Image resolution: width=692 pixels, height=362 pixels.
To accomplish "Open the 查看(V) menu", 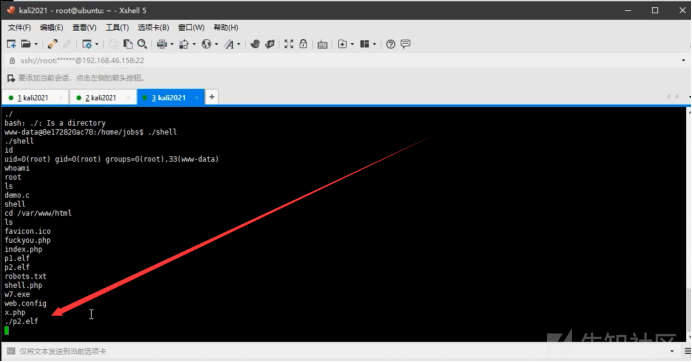I will pos(84,27).
